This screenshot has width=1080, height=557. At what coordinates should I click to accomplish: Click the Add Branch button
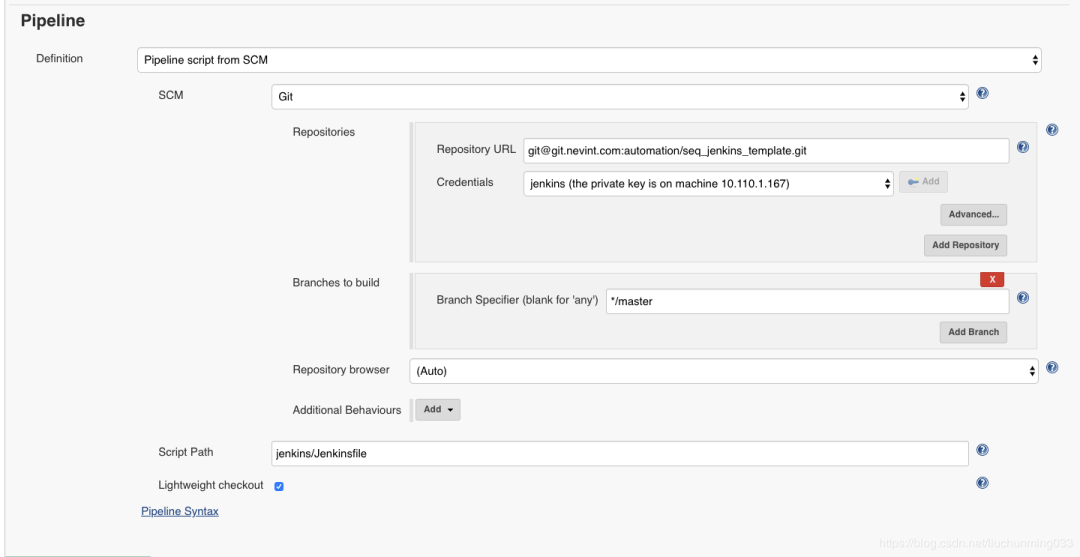click(973, 332)
